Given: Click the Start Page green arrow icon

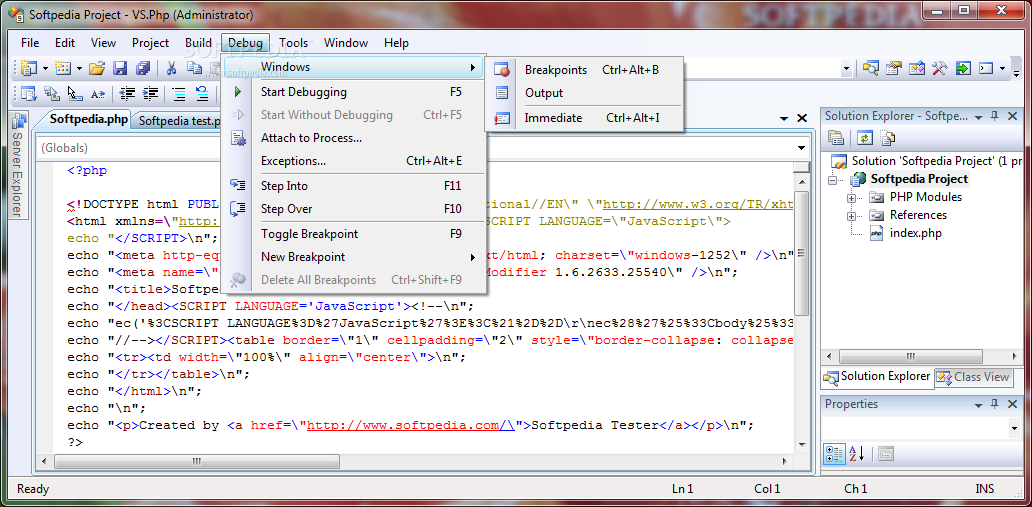Looking at the screenshot, I should pos(963,68).
